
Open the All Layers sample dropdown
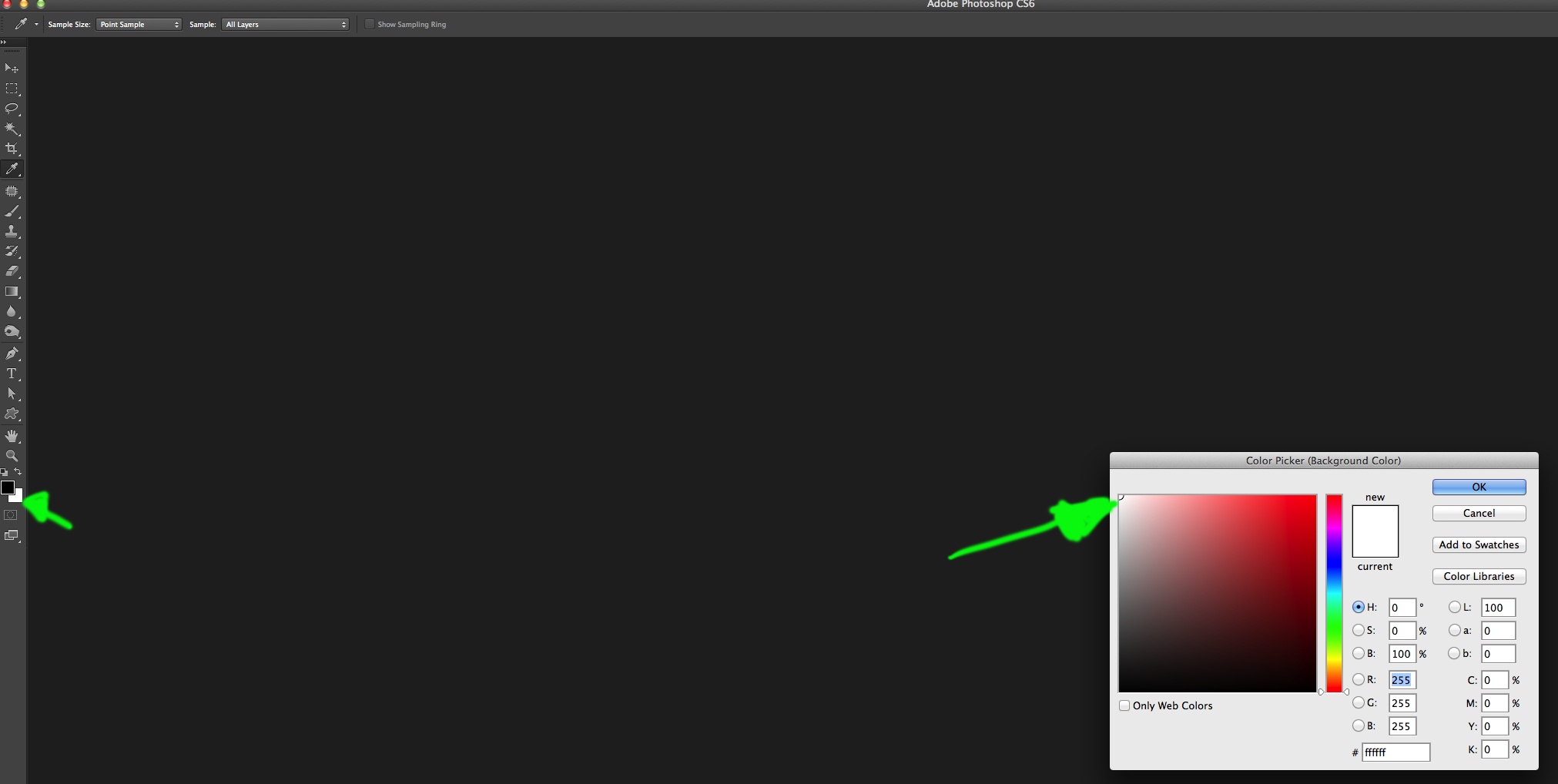click(284, 24)
